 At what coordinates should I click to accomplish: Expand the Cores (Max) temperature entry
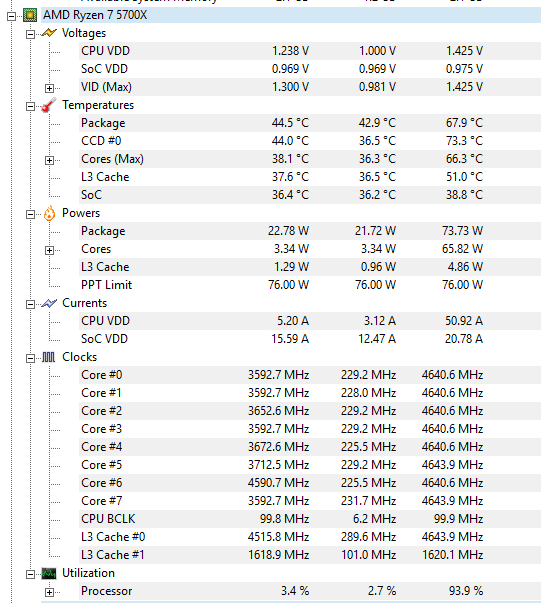click(x=49, y=160)
